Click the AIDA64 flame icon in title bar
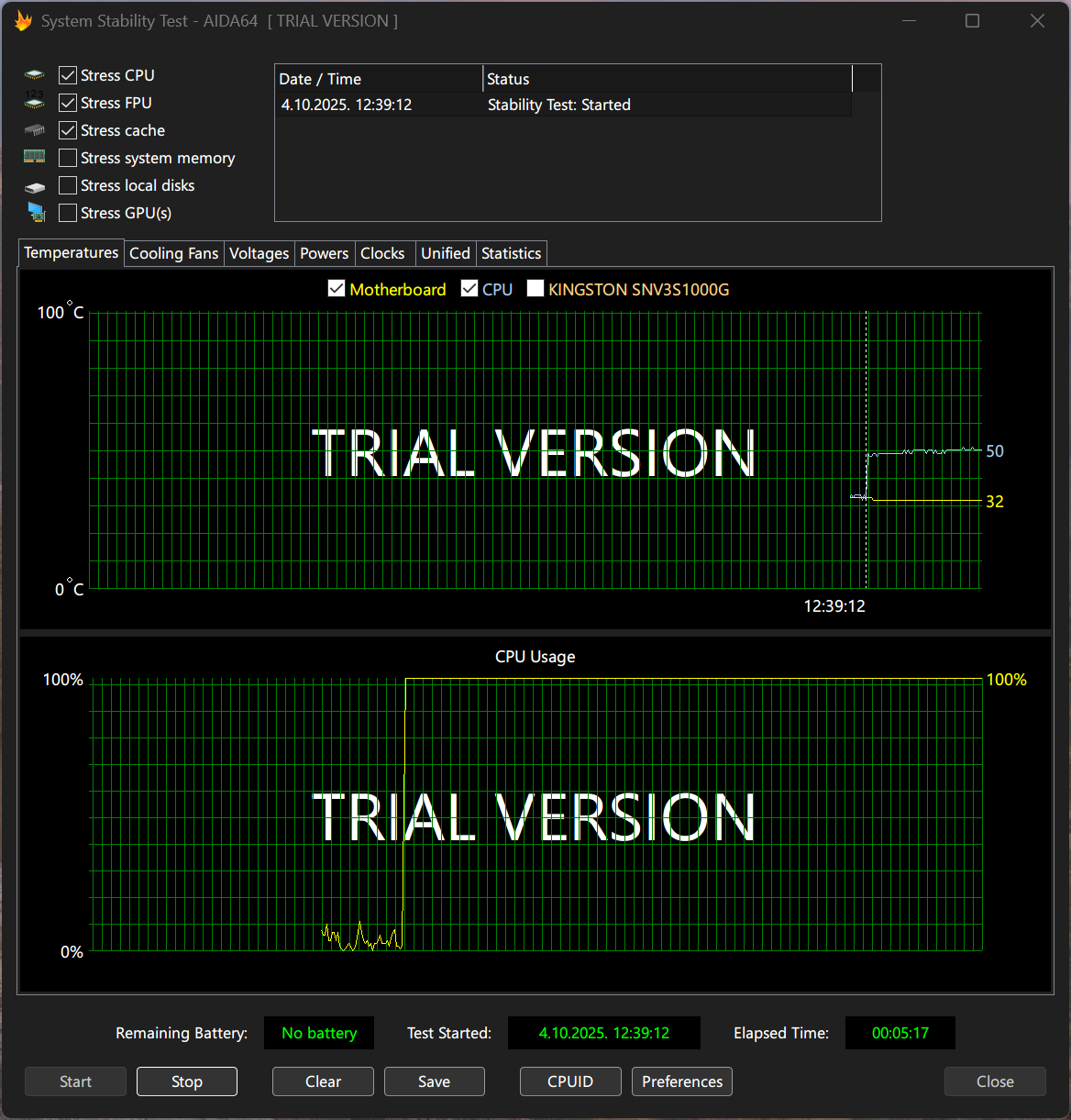Screen dimensions: 1071x1120 [x=23, y=21]
